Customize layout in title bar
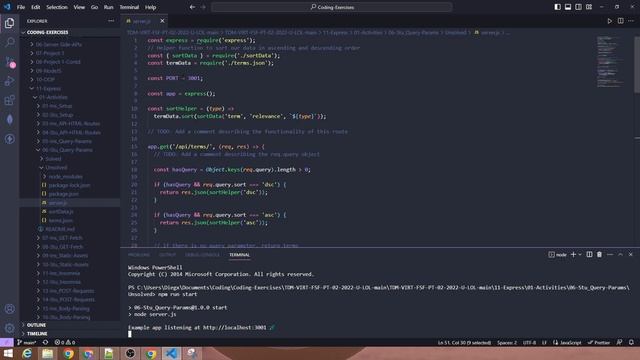The height and width of the screenshot is (360, 640). coord(589,7)
